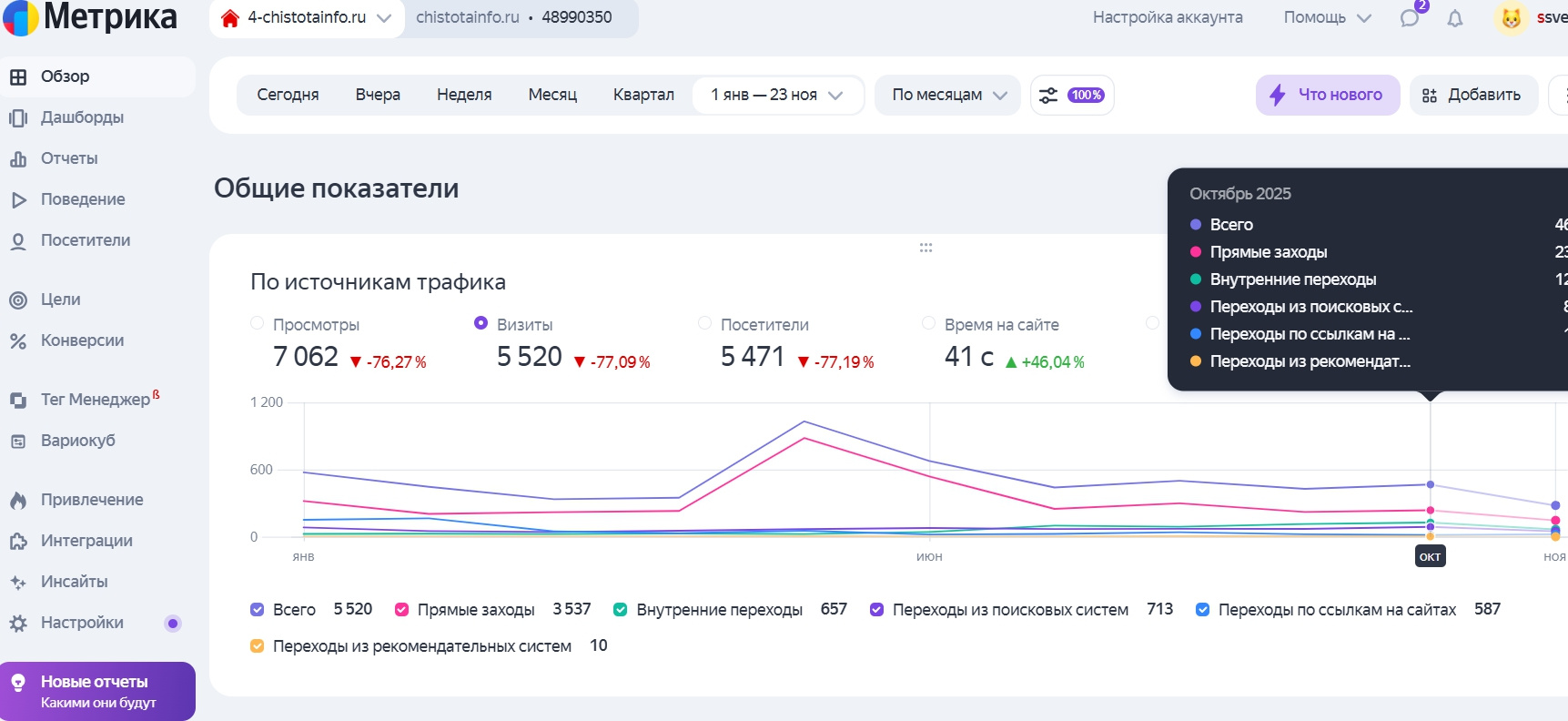Image resolution: width=1568 pixels, height=721 pixels.
Task: Click the Дашборды sidebar icon
Action: (x=18, y=117)
